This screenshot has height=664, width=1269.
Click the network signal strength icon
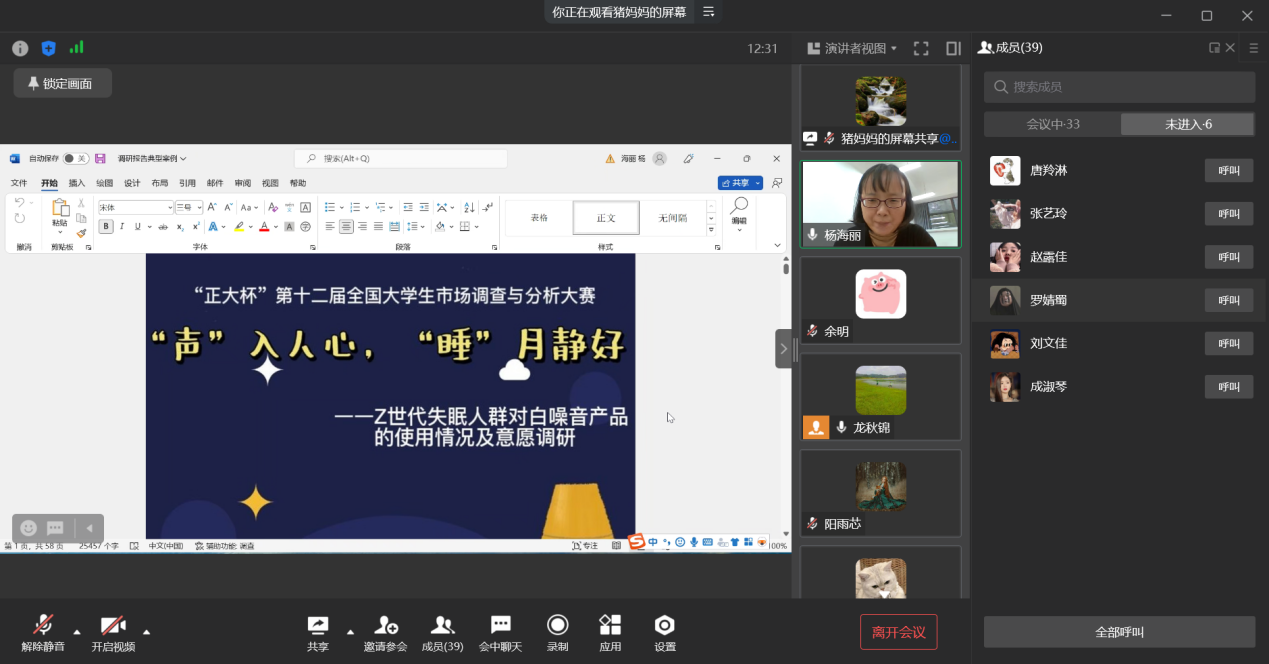[77, 48]
